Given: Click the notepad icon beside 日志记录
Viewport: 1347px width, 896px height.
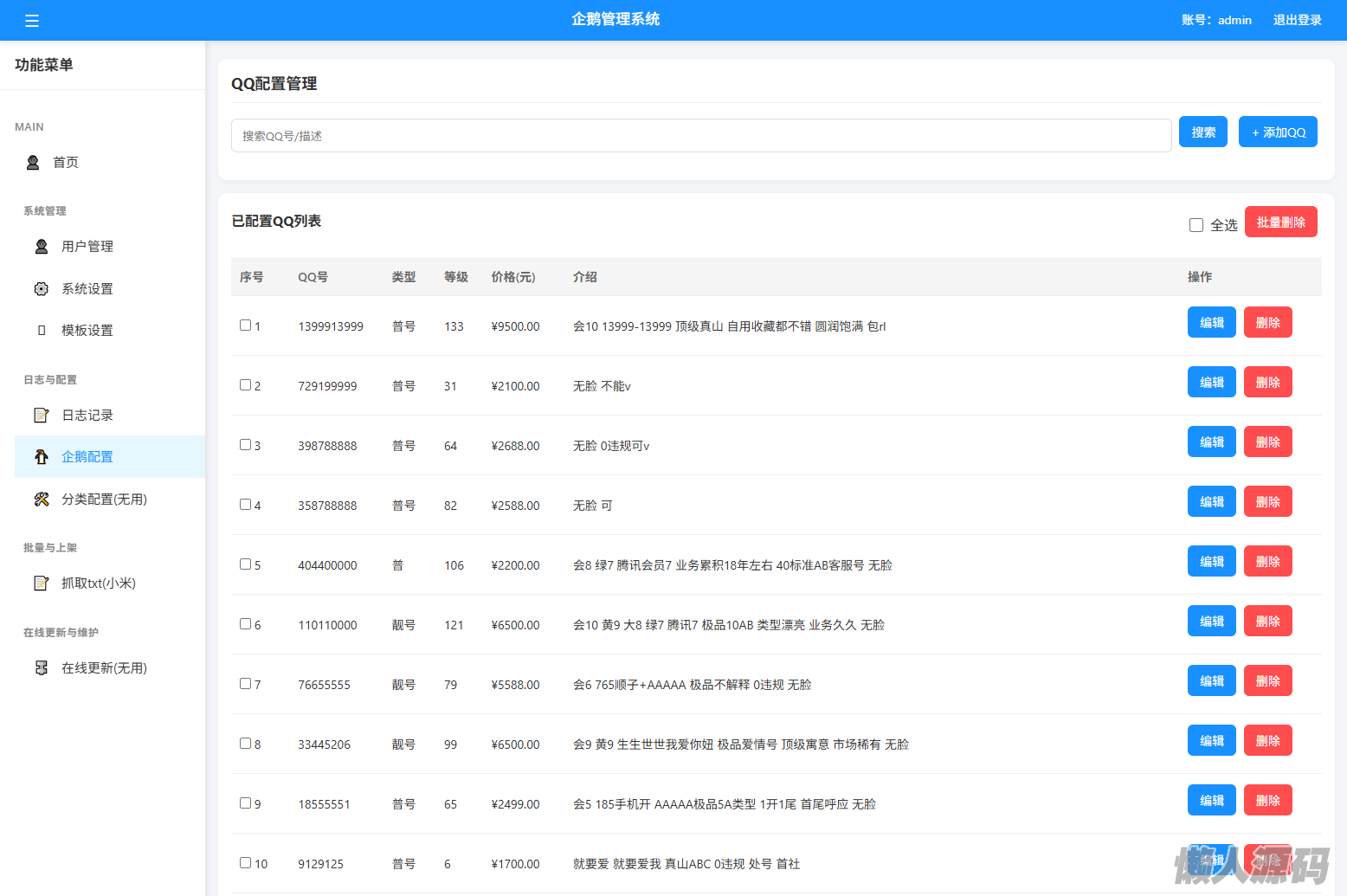Looking at the screenshot, I should point(41,416).
